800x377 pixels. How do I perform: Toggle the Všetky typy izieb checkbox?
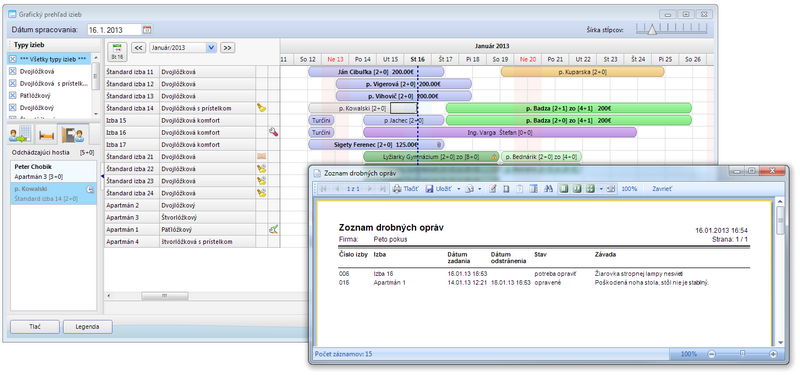pos(13,59)
